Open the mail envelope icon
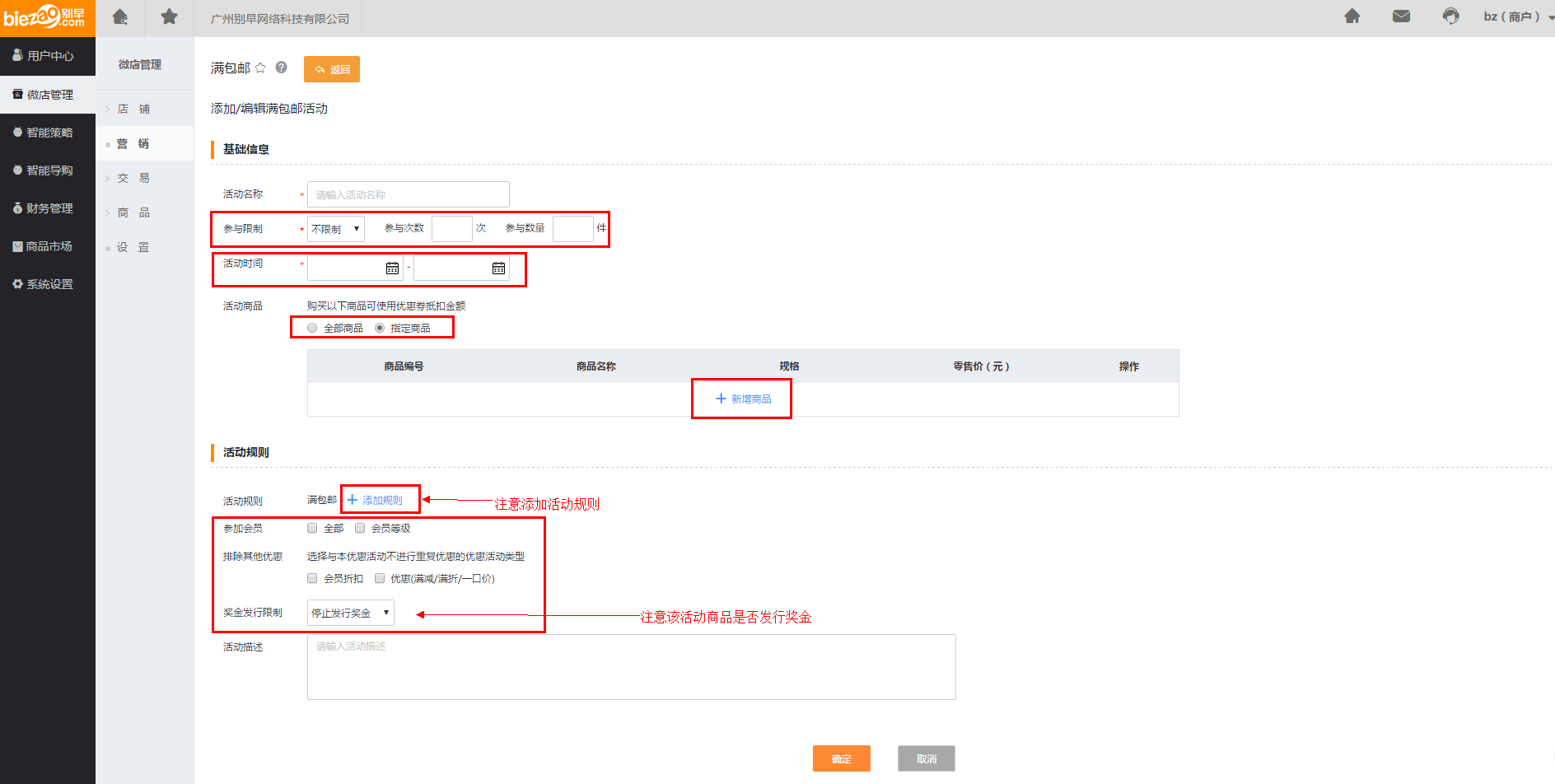The height and width of the screenshot is (784, 1555). 1401,16
